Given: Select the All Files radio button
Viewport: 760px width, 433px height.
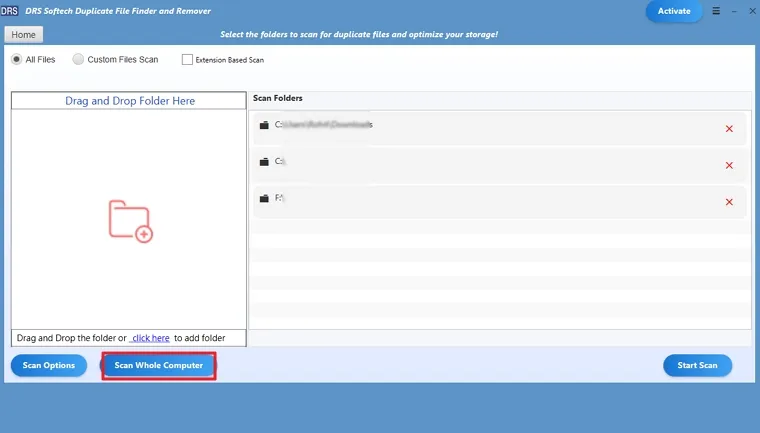Looking at the screenshot, I should [x=16, y=59].
